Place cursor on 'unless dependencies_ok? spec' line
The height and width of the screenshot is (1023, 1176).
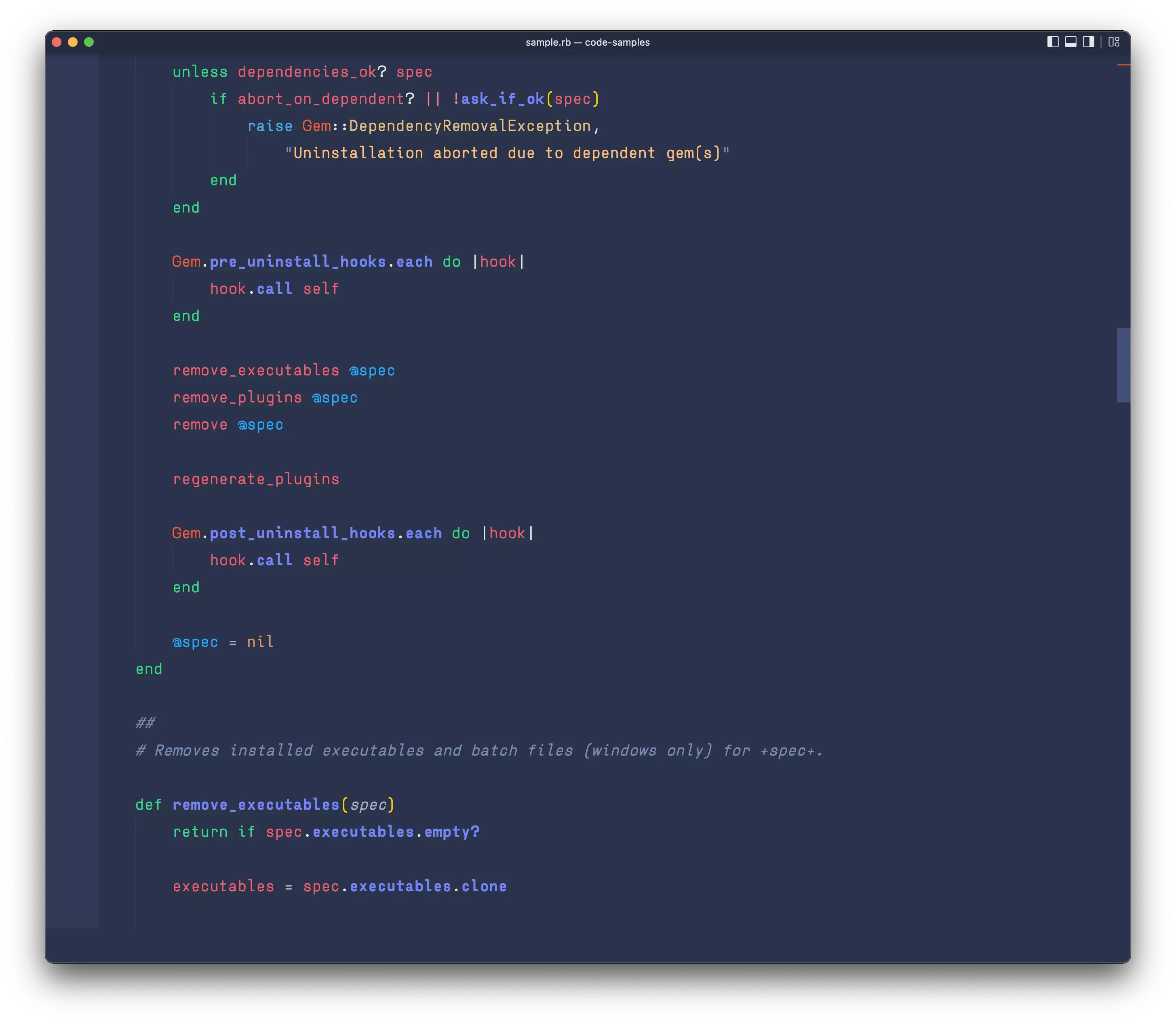302,72
